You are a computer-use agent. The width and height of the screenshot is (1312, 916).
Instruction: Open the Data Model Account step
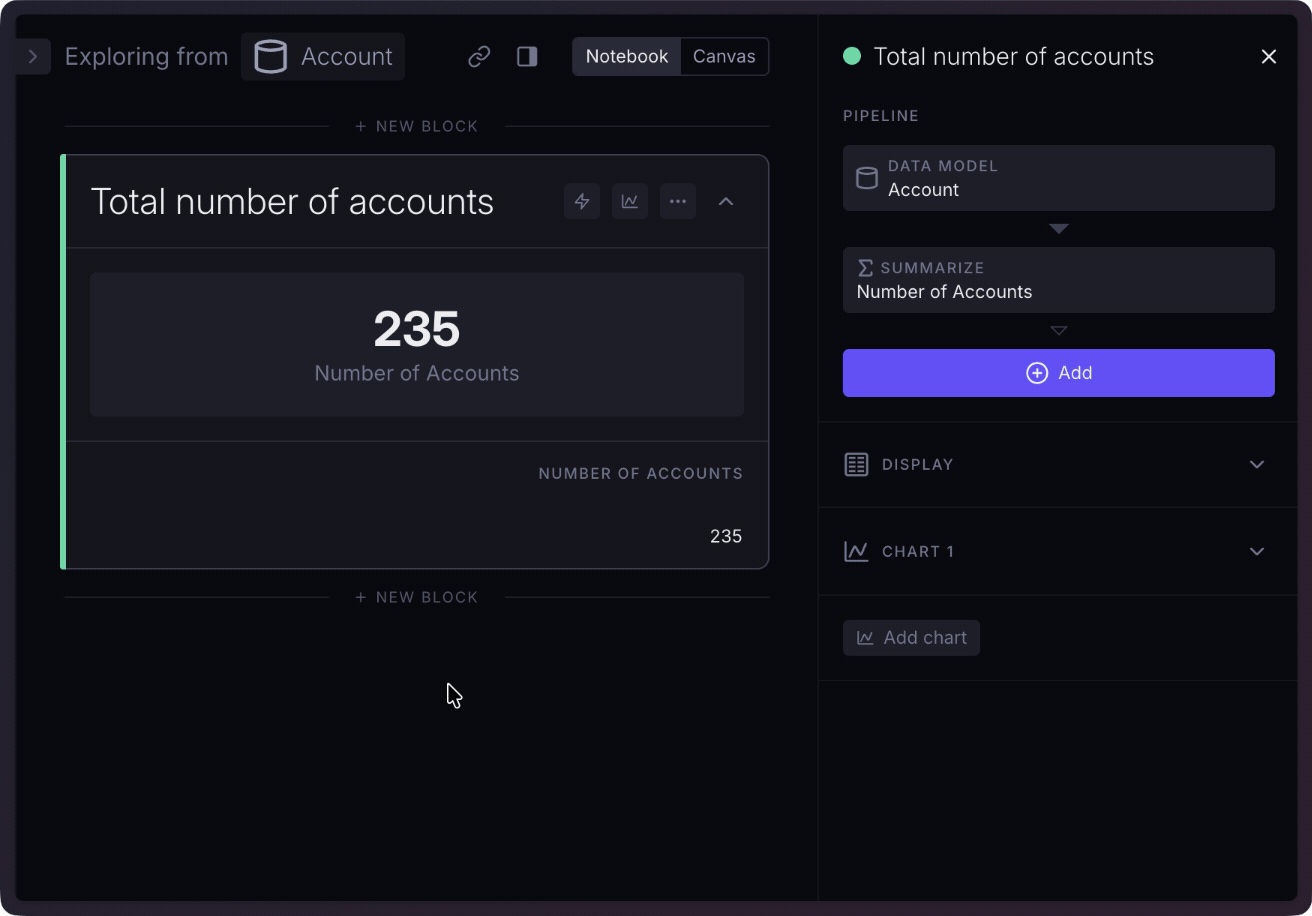pos(1058,178)
